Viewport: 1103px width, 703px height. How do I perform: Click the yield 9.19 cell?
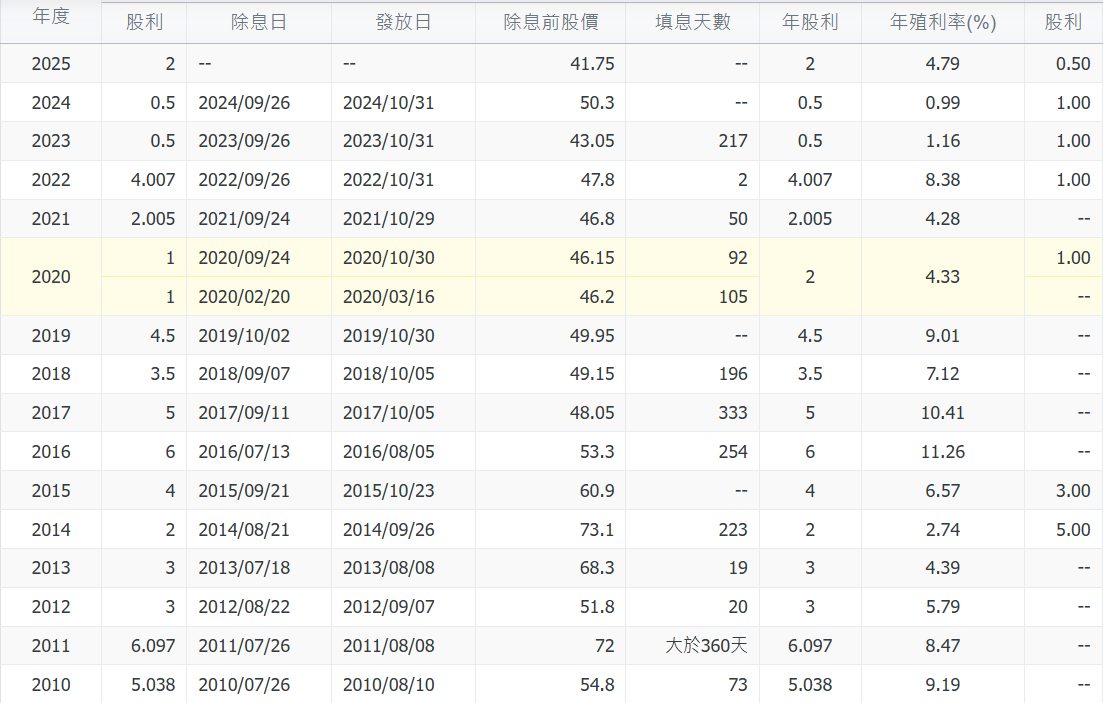click(x=943, y=685)
